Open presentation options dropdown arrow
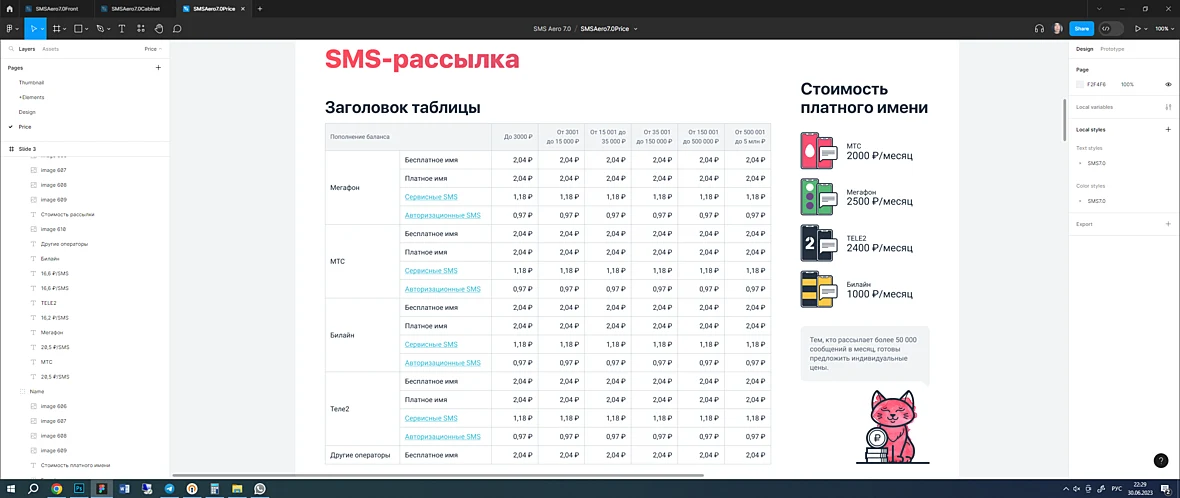Viewport: 1180px width, 498px height. pos(1147,29)
